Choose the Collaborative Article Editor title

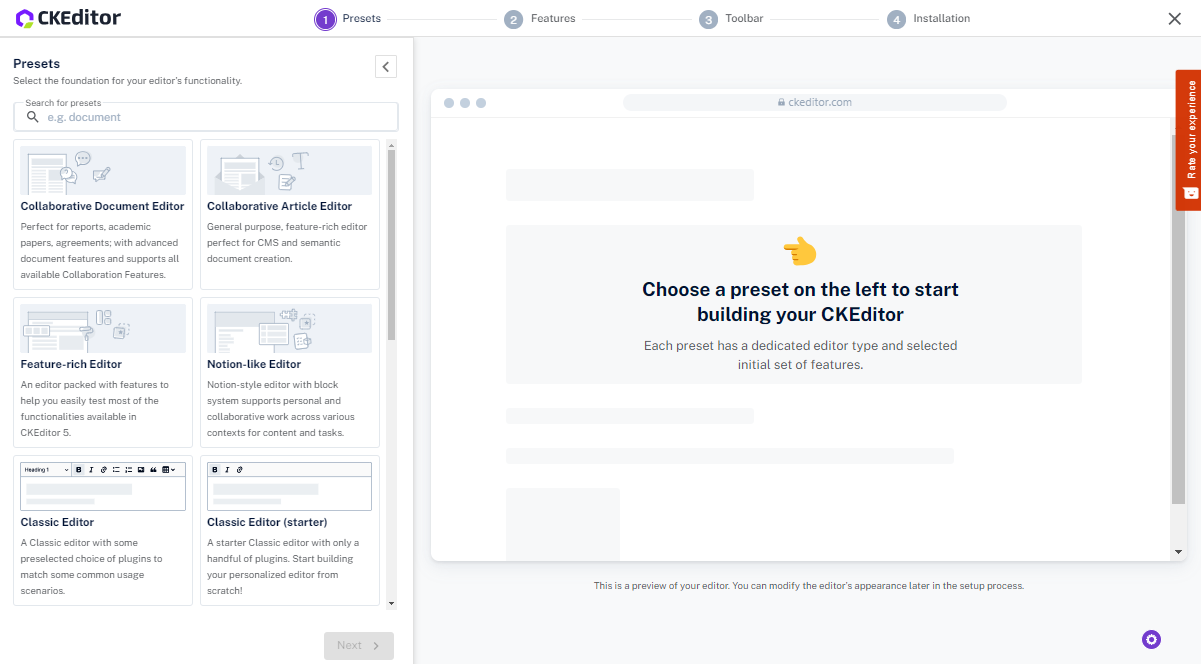[280, 206]
